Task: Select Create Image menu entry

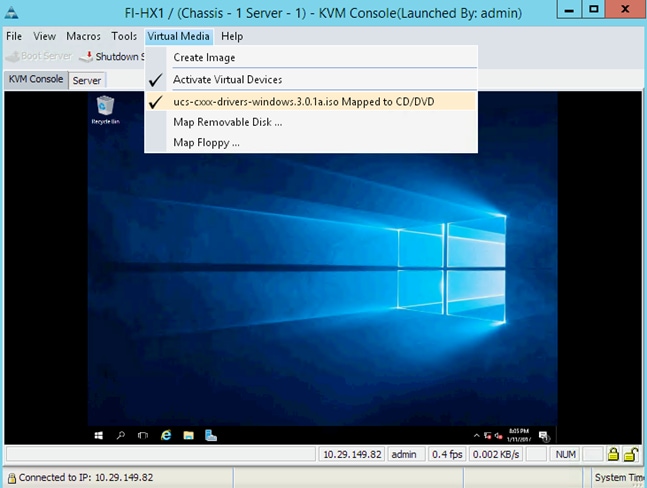Action: tap(311, 57)
